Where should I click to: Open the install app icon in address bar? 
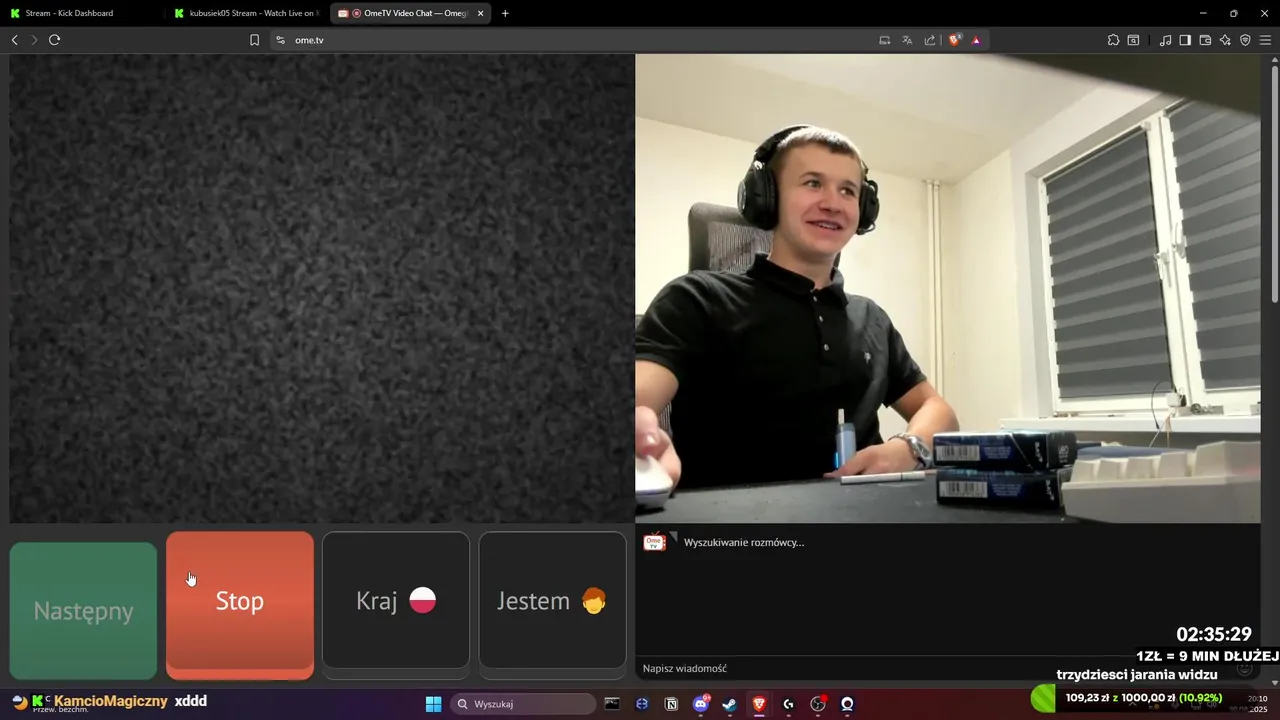tap(884, 40)
